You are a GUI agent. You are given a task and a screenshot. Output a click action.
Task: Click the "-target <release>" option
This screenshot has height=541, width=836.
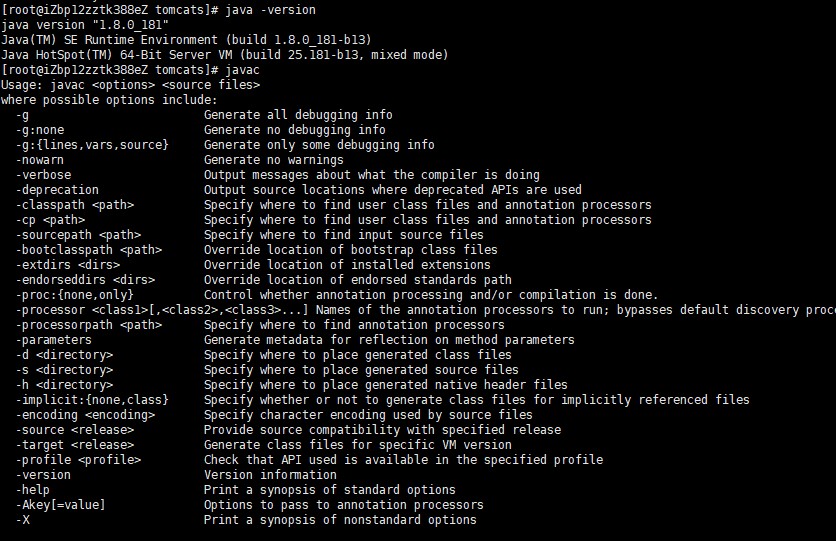(72, 445)
